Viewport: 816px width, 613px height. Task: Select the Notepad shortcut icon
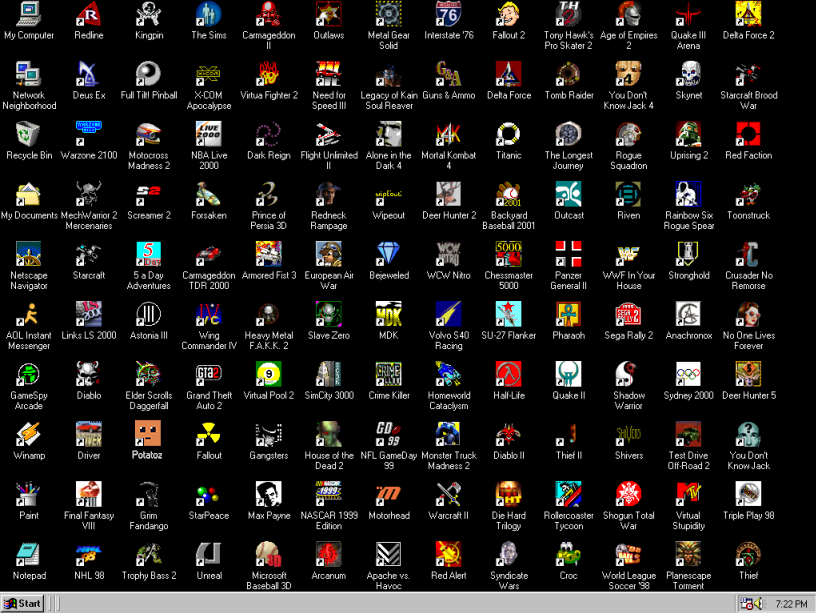click(x=29, y=555)
